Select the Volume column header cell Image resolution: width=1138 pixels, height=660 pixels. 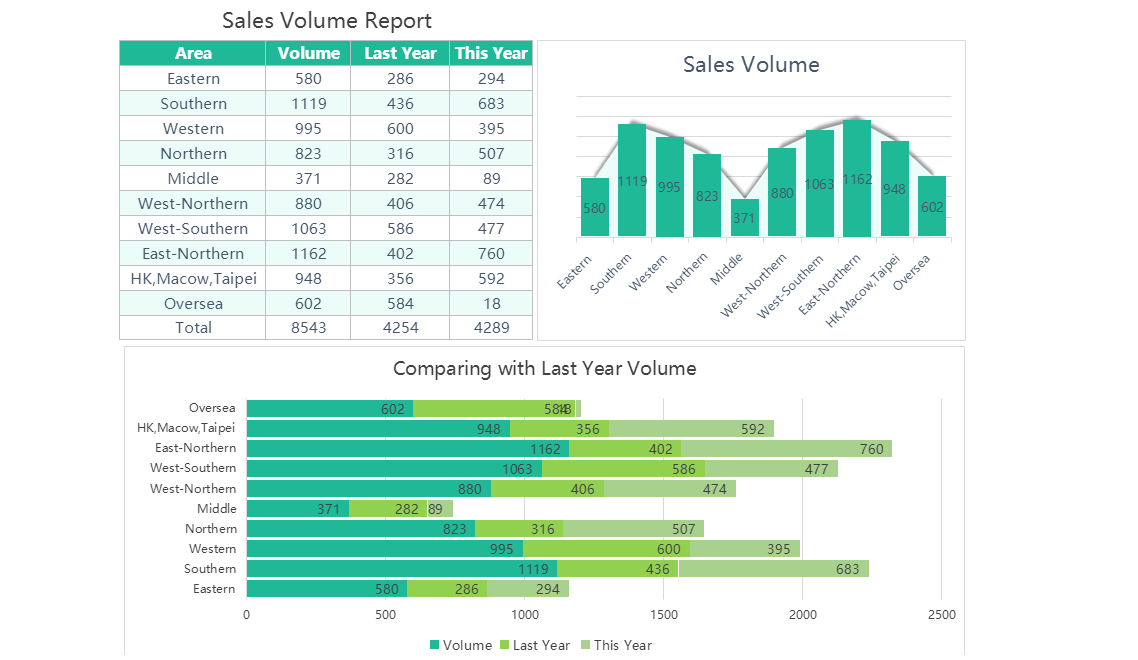(308, 53)
